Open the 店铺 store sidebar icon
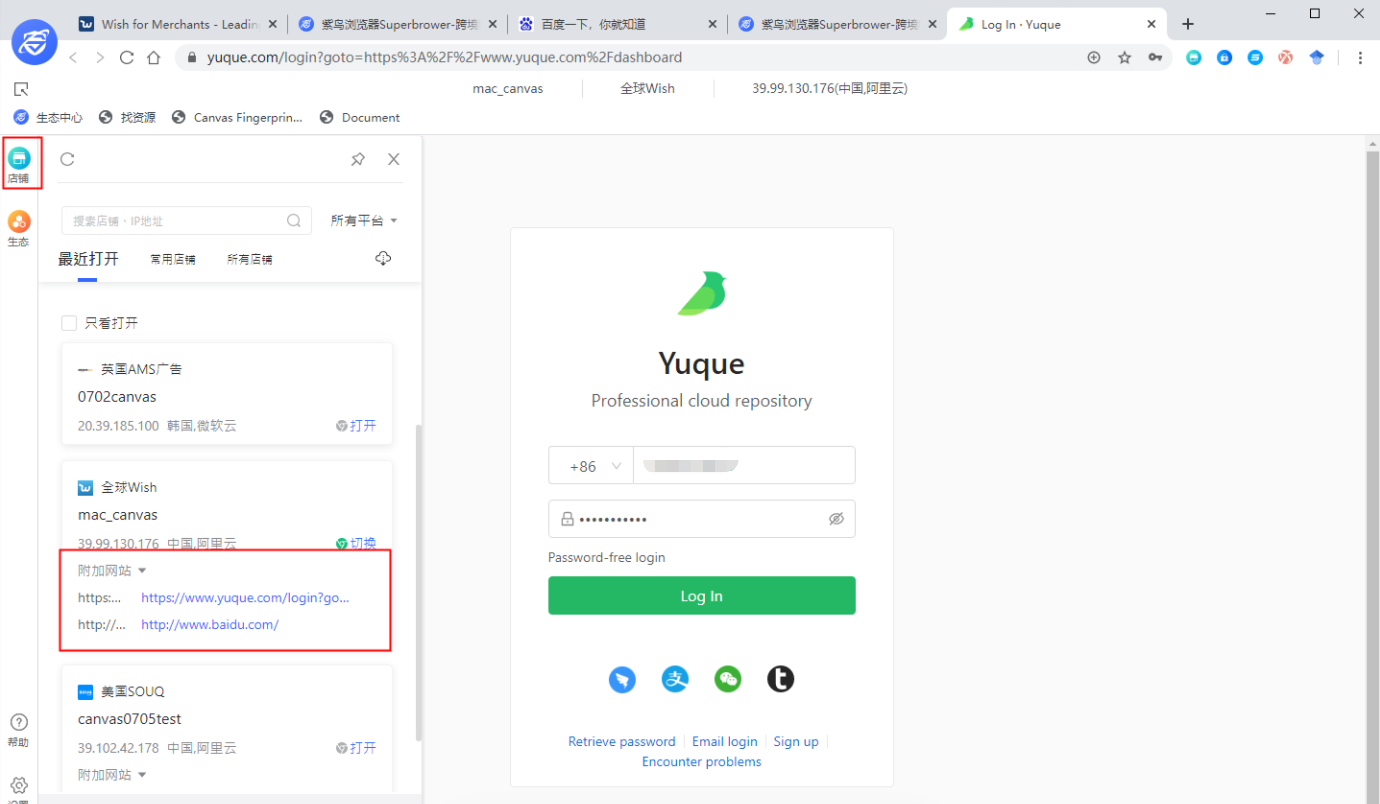Viewport: 1380px width, 804px height. coord(19,163)
